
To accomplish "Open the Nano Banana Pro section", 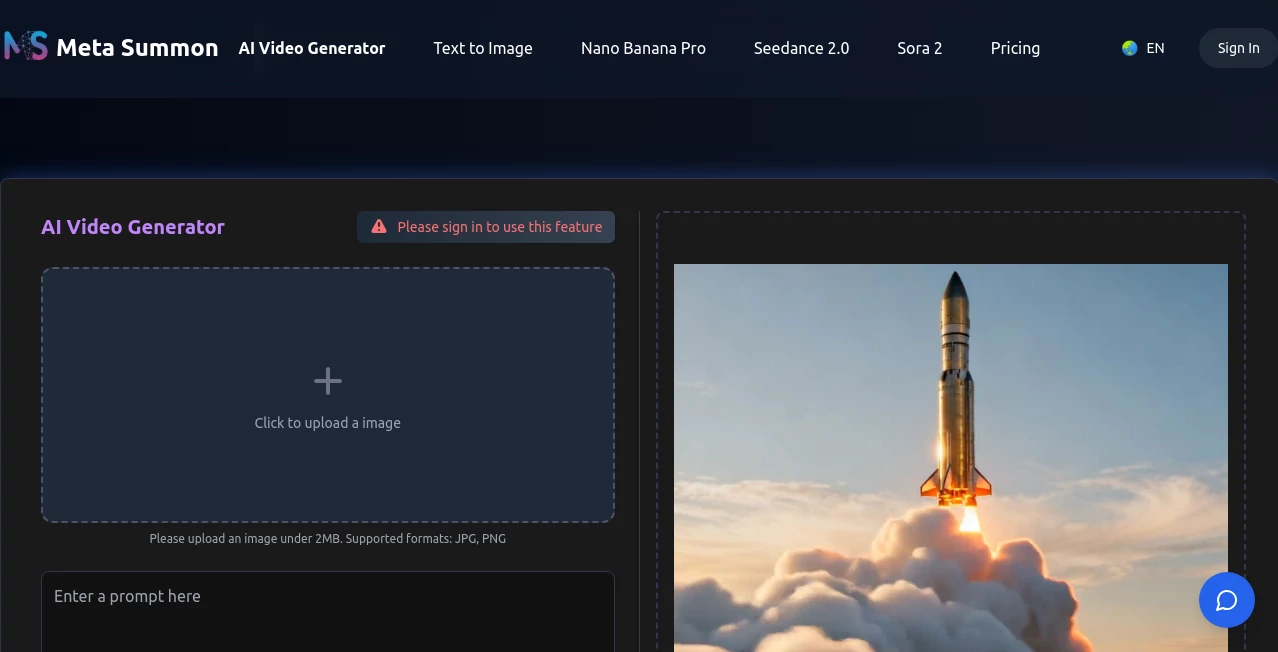I will click(x=643, y=48).
